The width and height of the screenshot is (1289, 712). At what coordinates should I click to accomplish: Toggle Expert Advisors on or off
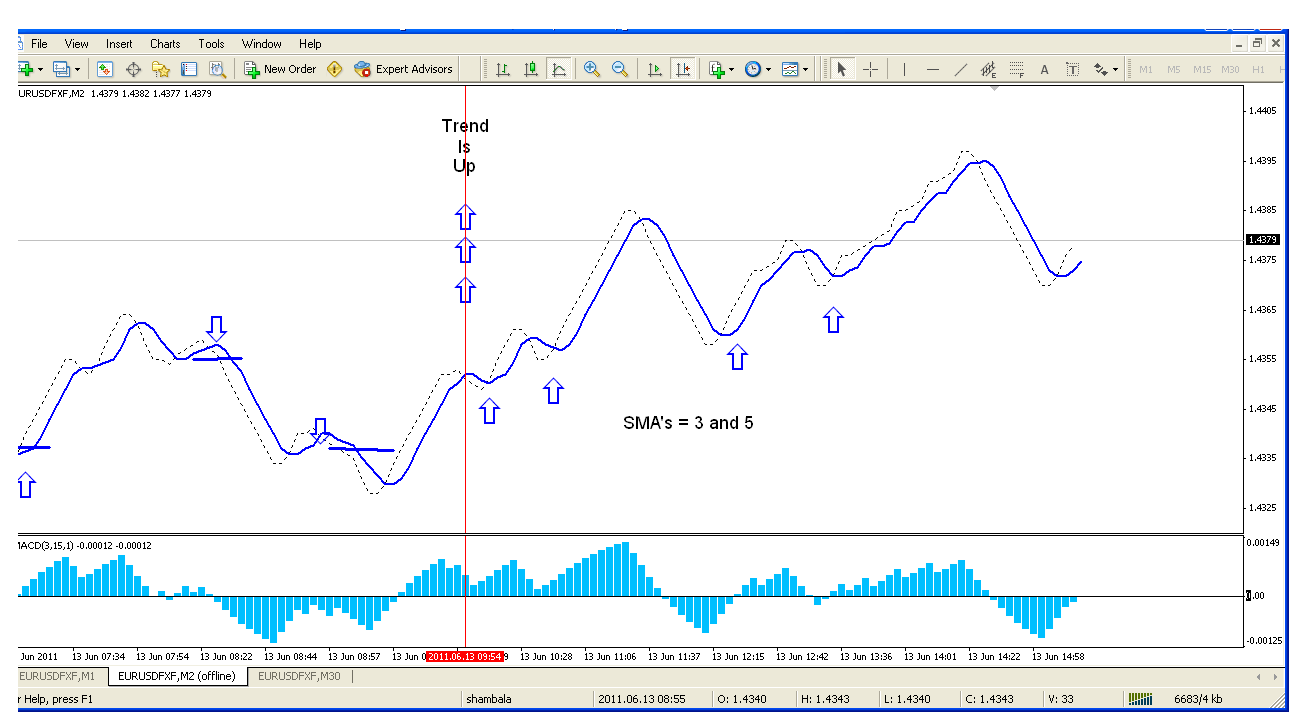(404, 69)
